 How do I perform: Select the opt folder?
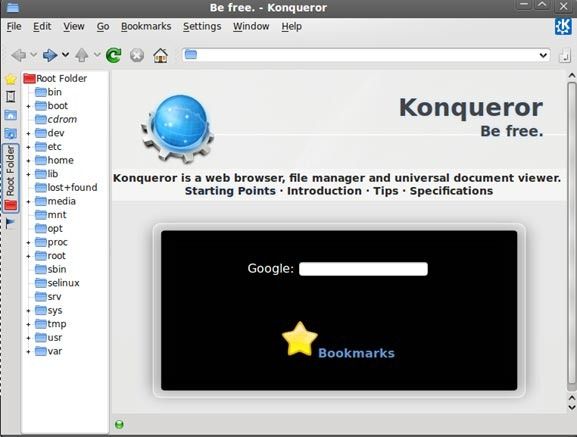click(x=49, y=228)
